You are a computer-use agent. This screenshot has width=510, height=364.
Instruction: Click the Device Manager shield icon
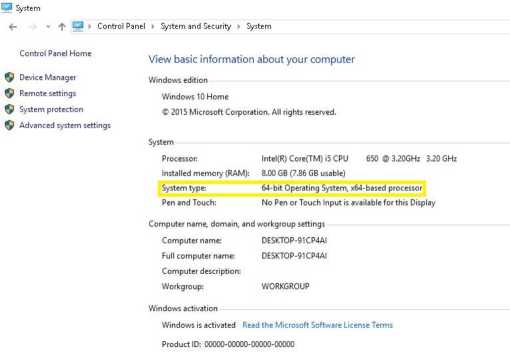point(9,77)
